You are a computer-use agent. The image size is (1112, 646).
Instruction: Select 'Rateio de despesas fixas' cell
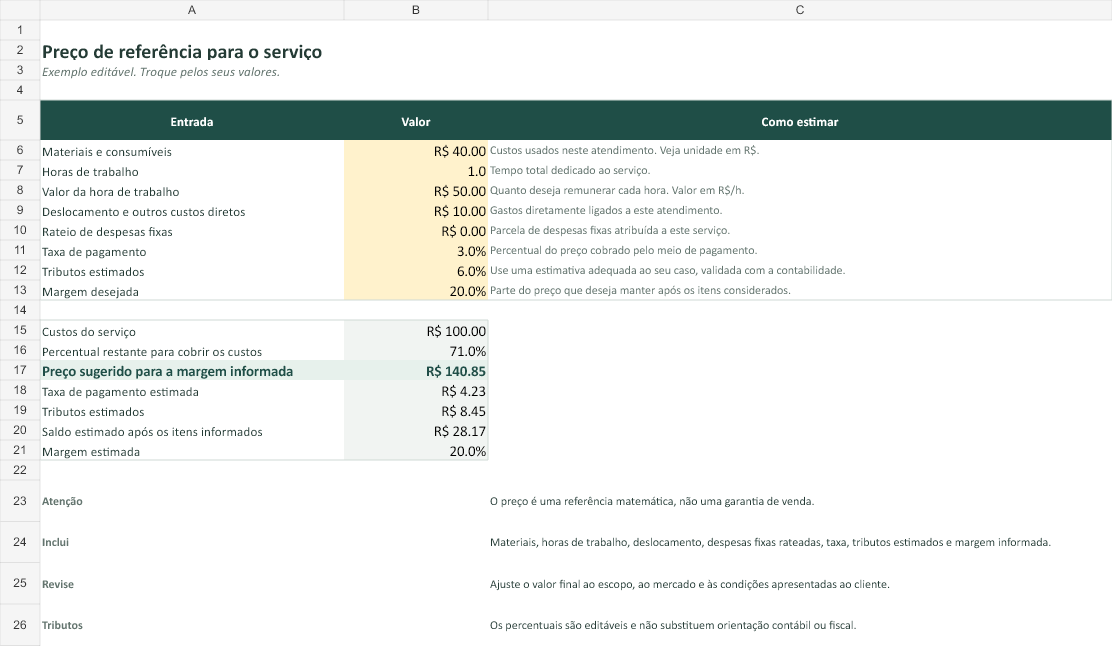[x=192, y=230]
